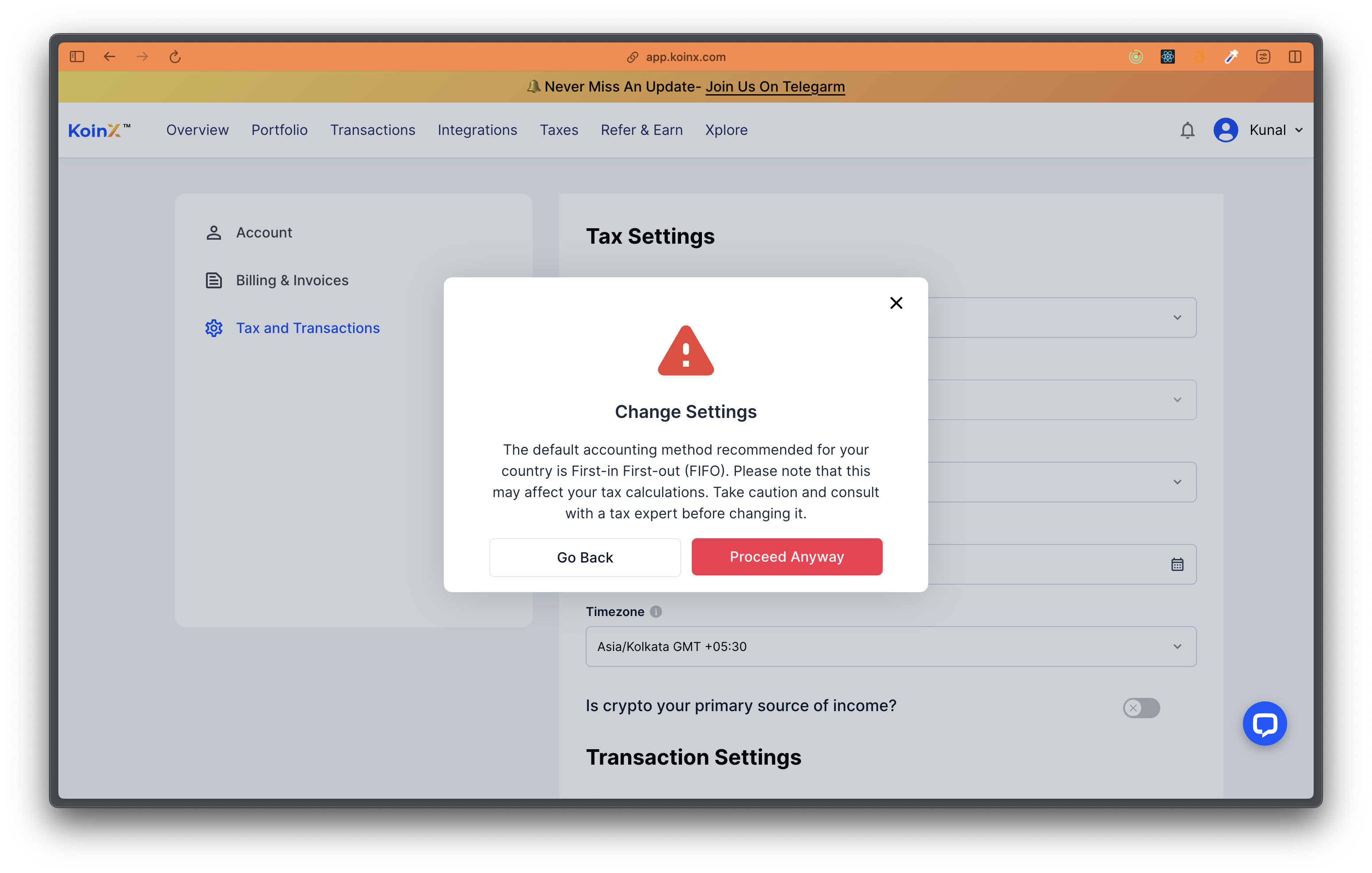The height and width of the screenshot is (873, 1372).
Task: Click the warning triangle alert icon
Action: (x=686, y=352)
